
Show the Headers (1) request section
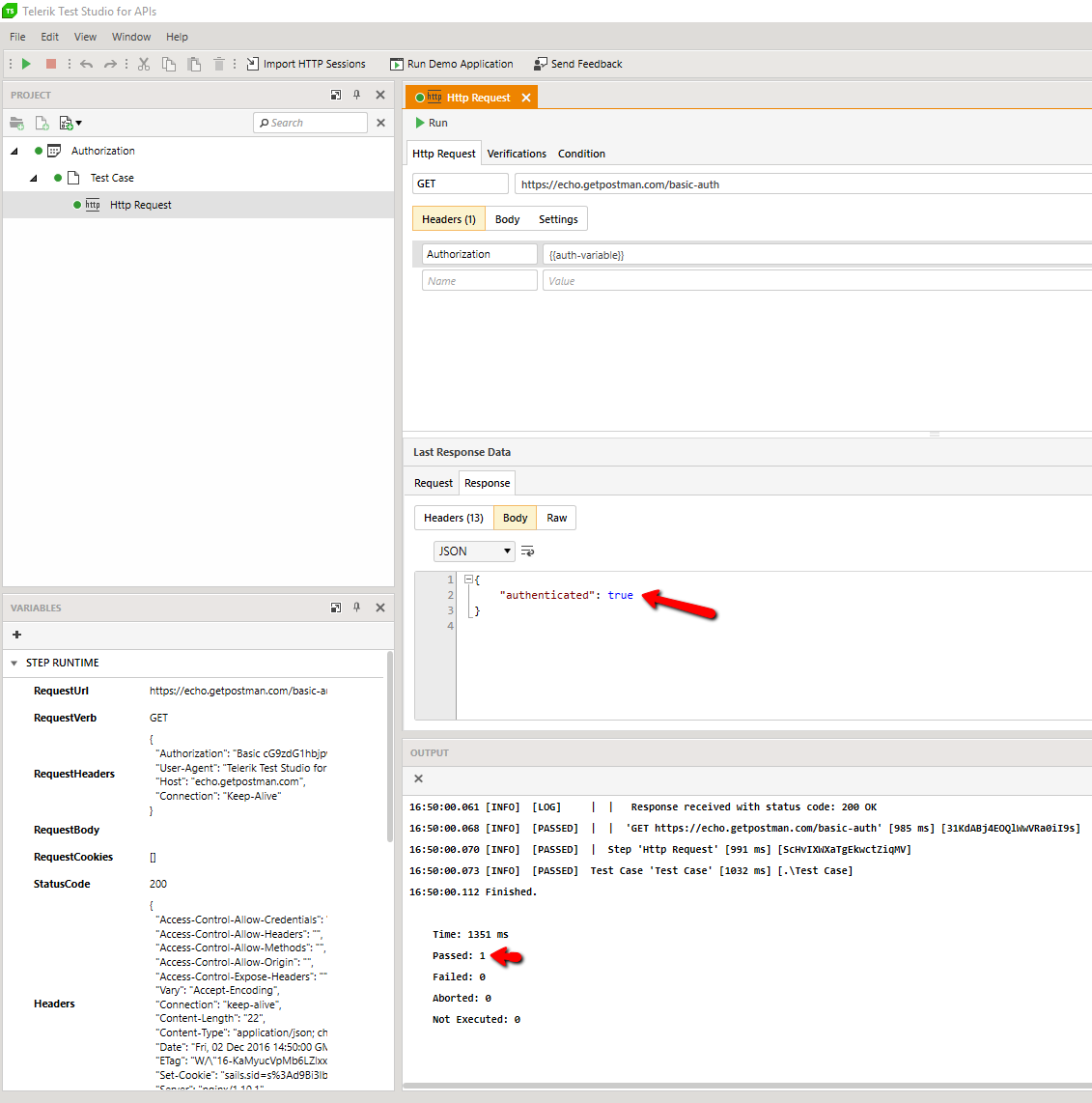tap(449, 219)
